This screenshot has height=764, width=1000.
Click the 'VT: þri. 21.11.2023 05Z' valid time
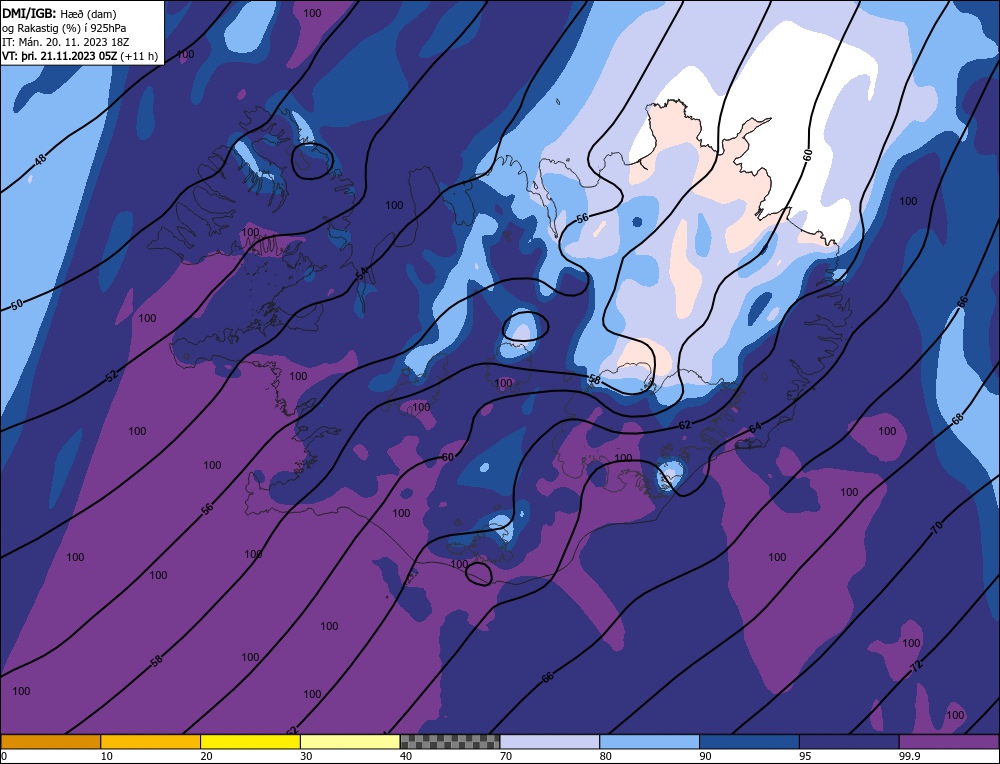(59, 56)
